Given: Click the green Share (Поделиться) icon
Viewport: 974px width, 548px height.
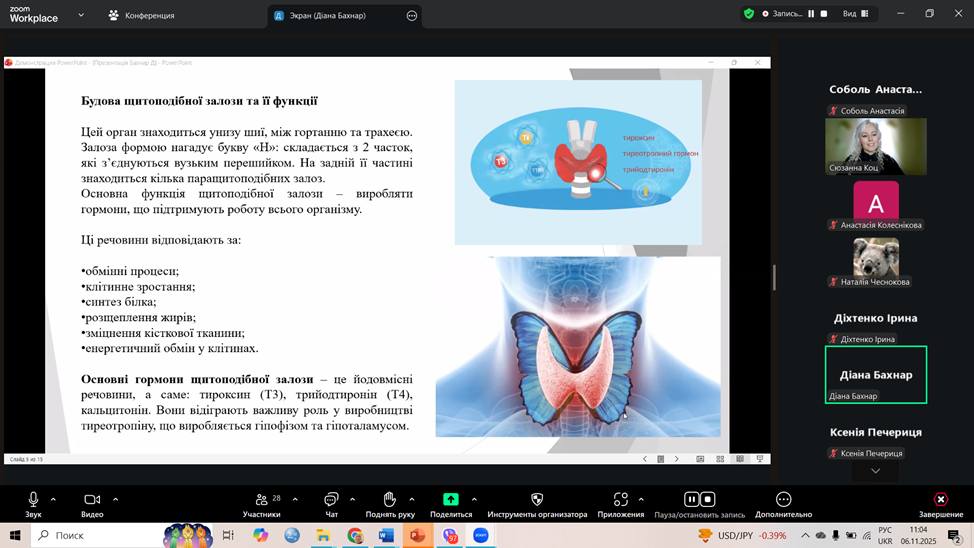Looking at the screenshot, I should tap(451, 500).
